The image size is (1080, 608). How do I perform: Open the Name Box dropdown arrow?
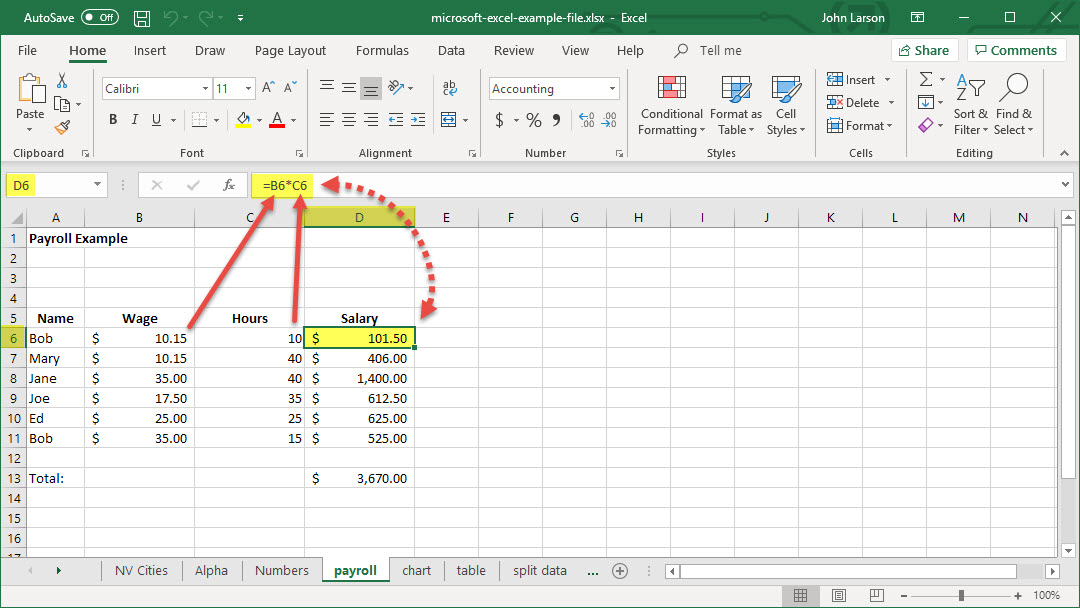click(98, 185)
